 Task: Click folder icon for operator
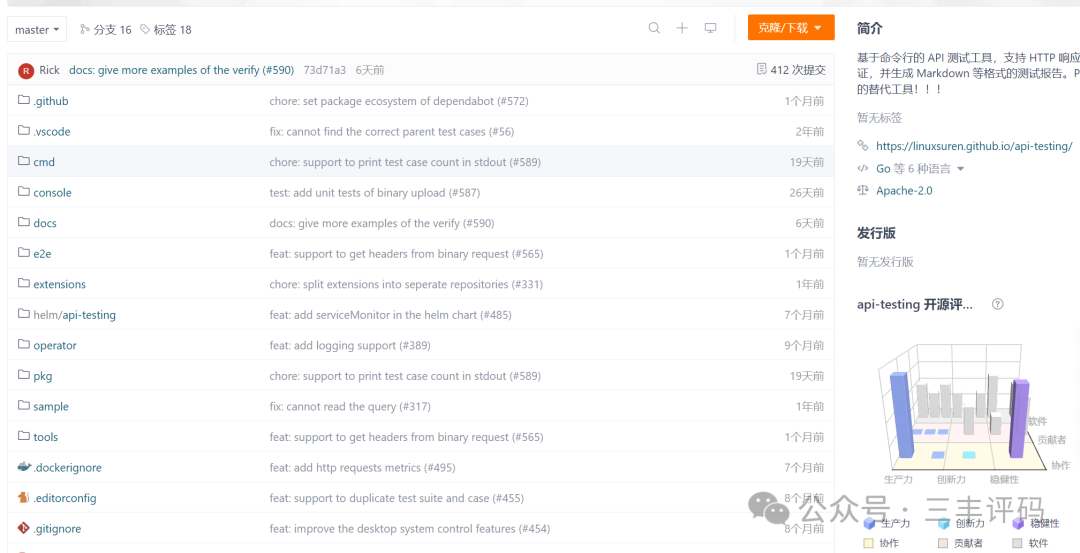[x=24, y=344]
